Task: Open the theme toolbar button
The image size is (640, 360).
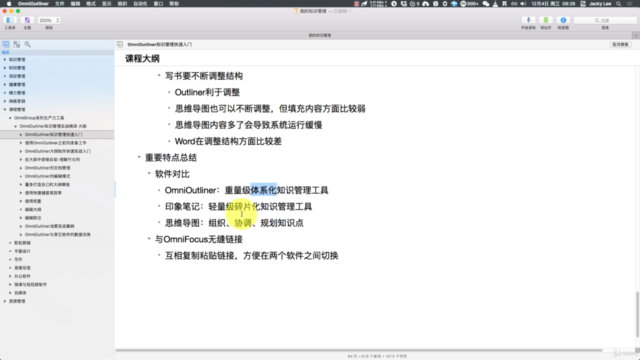Action: (x=27, y=20)
